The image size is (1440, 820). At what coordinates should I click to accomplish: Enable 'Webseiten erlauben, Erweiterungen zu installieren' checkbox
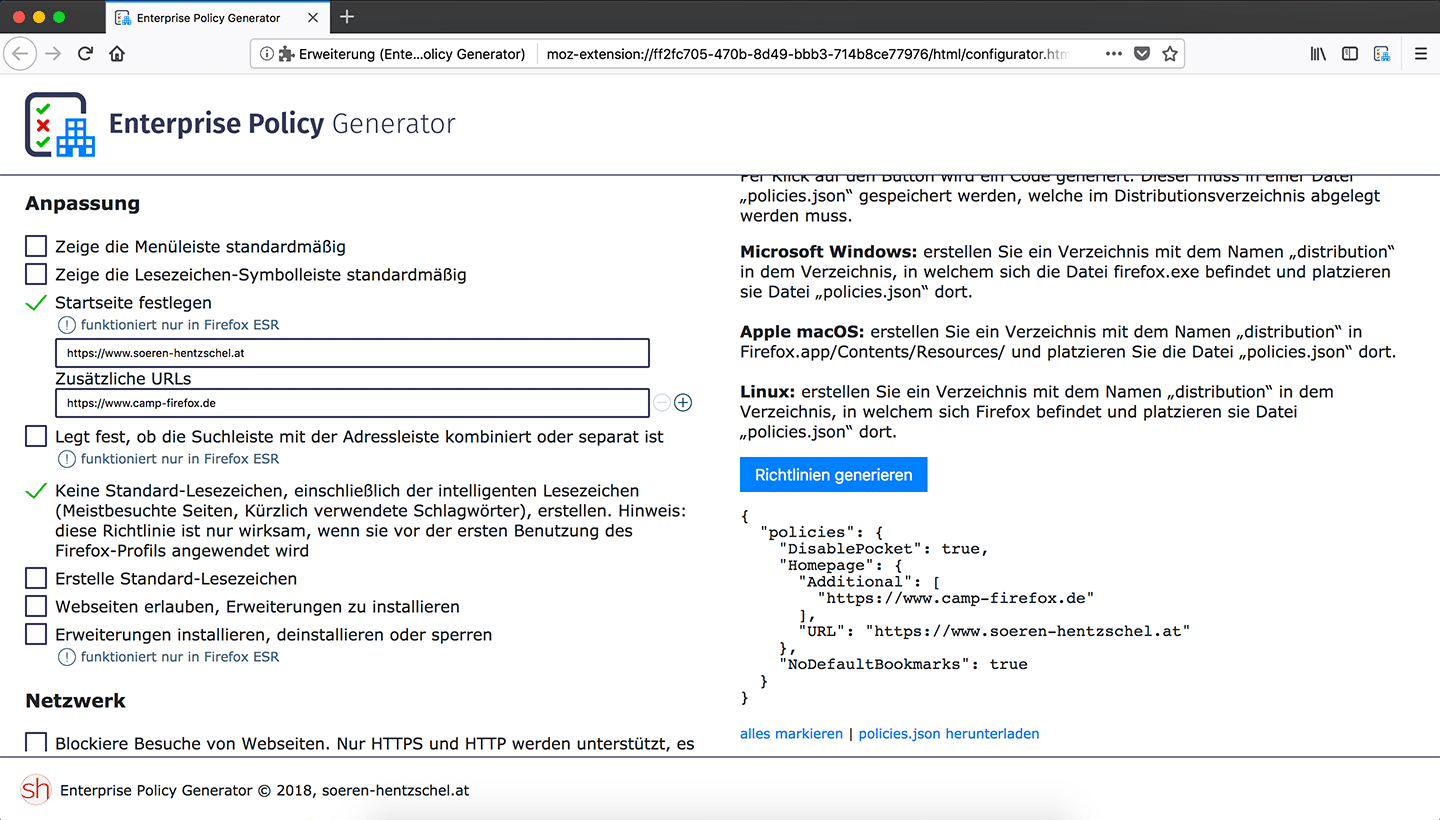[x=36, y=606]
